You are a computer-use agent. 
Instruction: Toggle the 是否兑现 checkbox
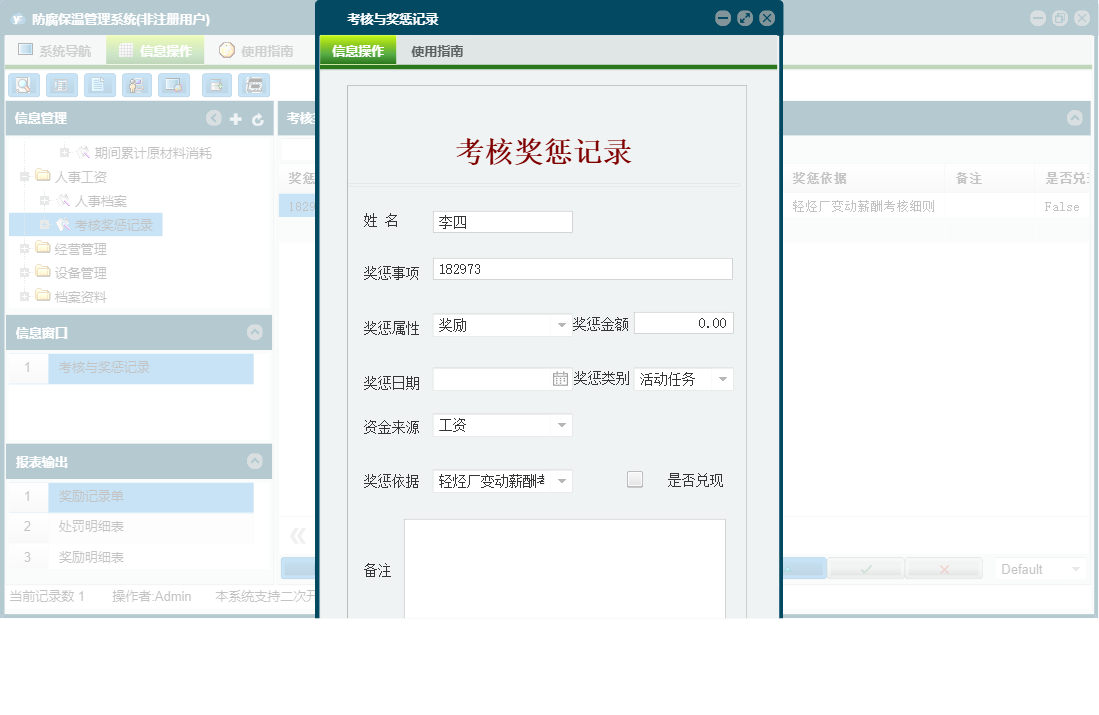pos(634,479)
